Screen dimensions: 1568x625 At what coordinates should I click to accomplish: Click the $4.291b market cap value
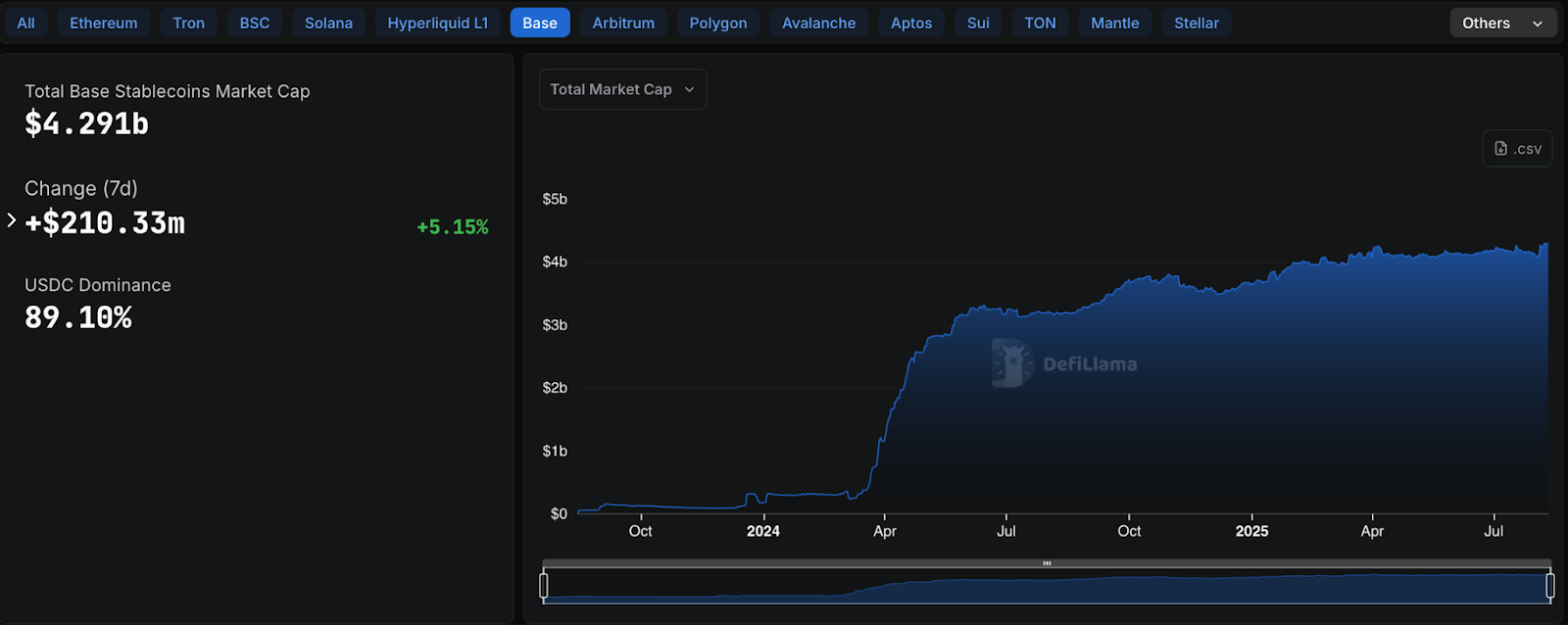tap(86, 123)
